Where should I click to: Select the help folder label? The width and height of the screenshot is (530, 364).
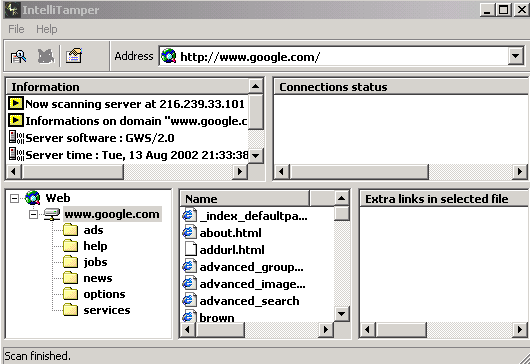tap(95, 246)
